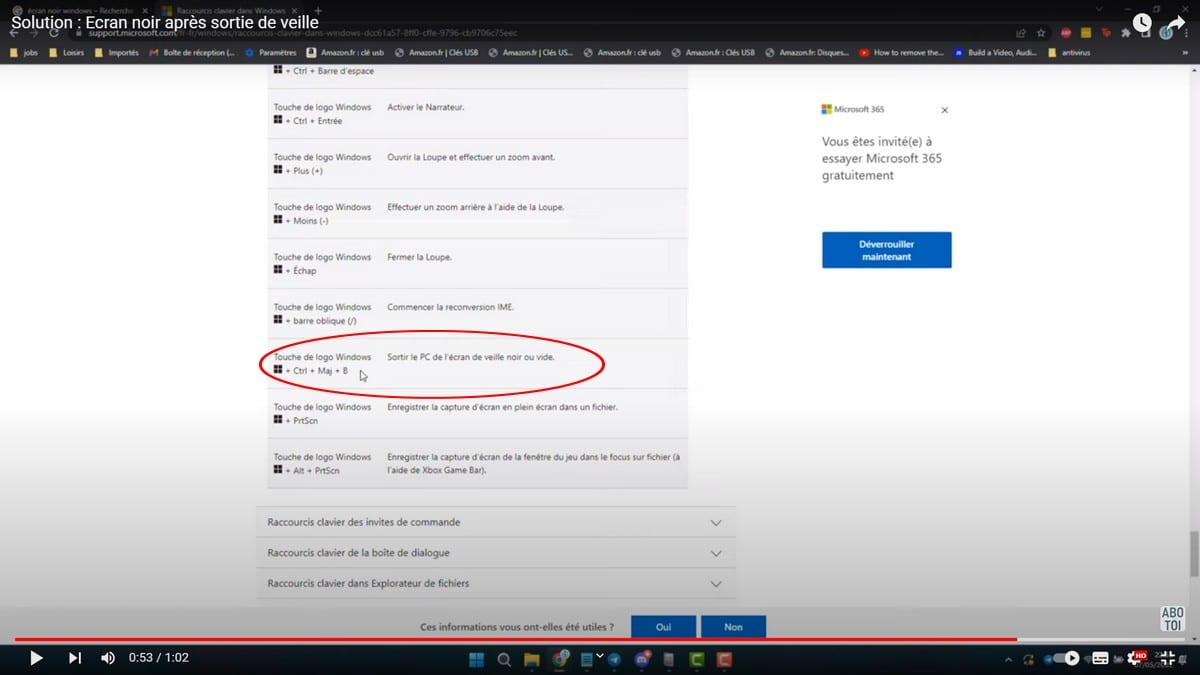Answer Non to the feedback question
Screen dimensions: 1200x675
(x=733, y=627)
